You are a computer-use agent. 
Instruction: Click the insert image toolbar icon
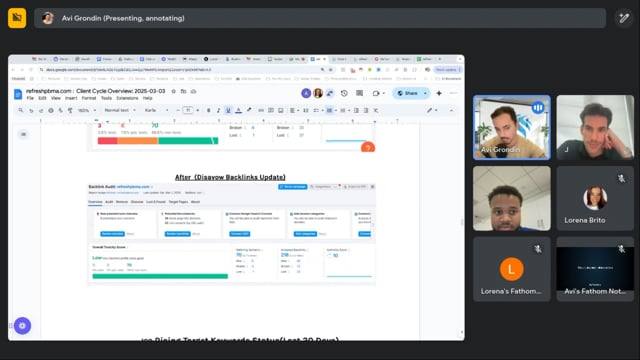pyautogui.click(x=280, y=110)
